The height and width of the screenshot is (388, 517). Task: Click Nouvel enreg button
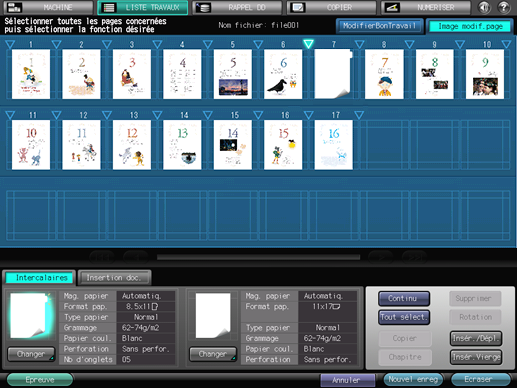pyautogui.click(x=413, y=379)
